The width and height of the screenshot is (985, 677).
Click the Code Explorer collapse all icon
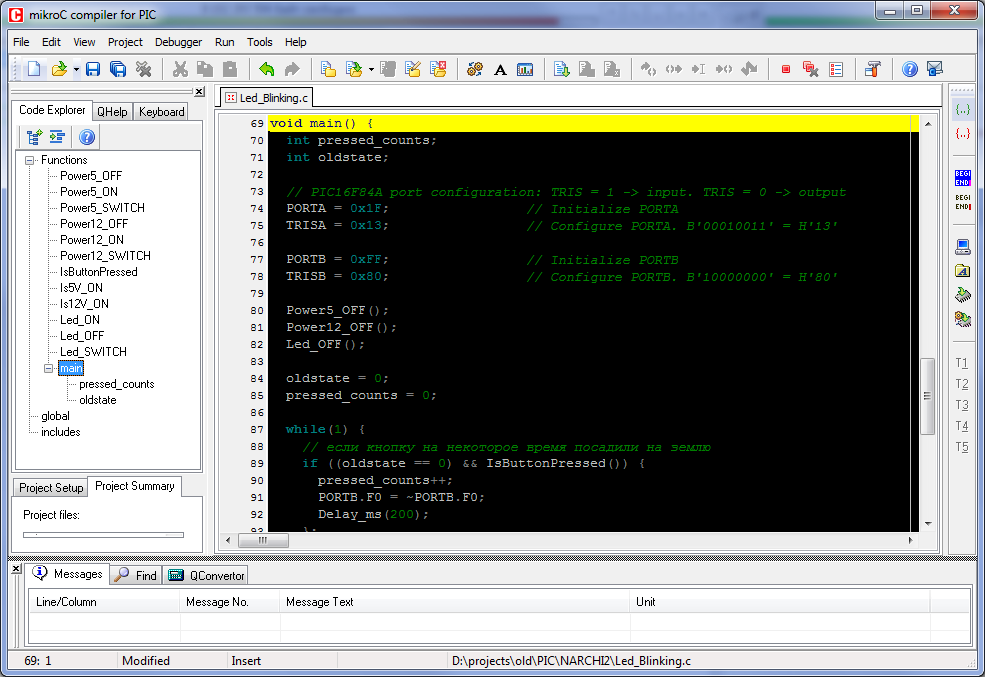[x=57, y=137]
